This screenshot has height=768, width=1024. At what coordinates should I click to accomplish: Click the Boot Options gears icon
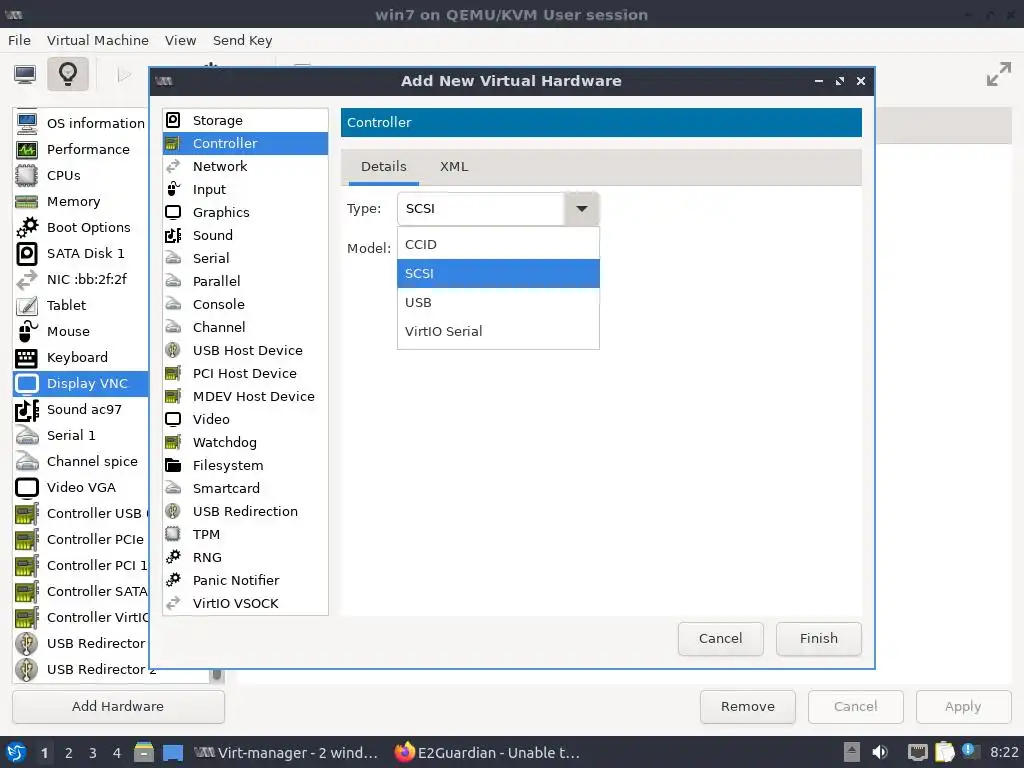click(x=27, y=227)
